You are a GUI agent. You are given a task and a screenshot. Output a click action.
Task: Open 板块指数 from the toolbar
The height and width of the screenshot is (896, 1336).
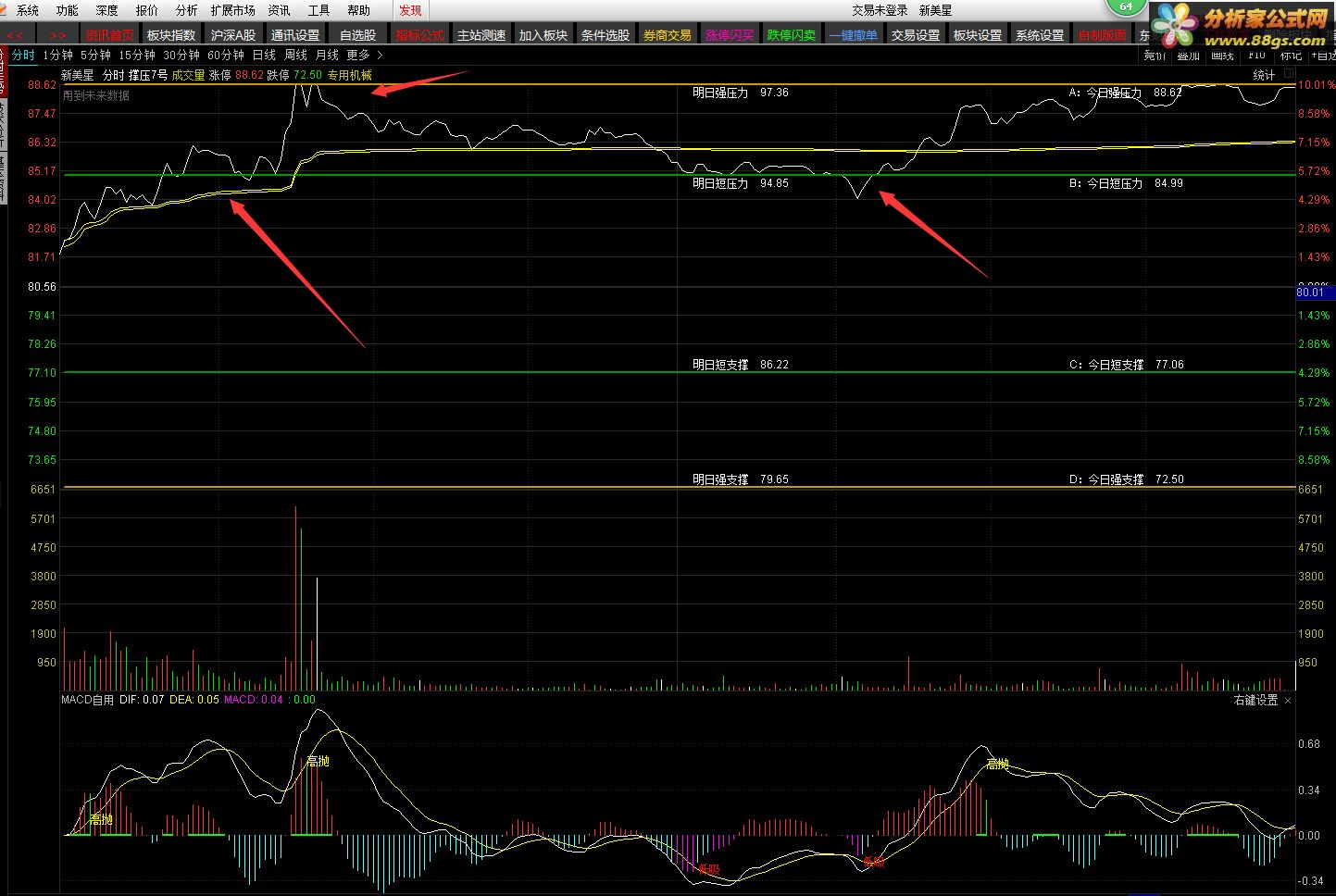click(x=171, y=35)
